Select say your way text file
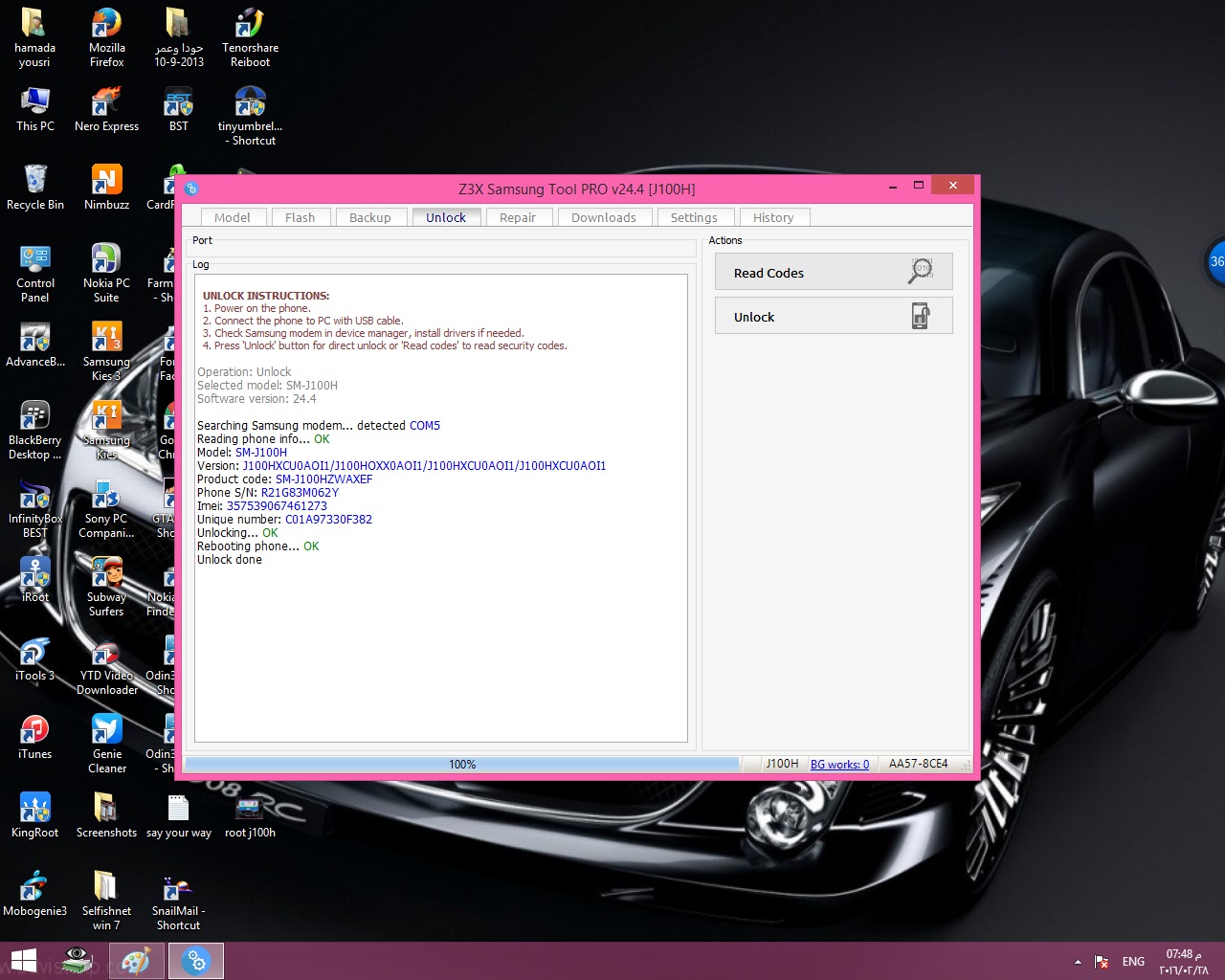This screenshot has height=980, width=1225. pos(179,815)
